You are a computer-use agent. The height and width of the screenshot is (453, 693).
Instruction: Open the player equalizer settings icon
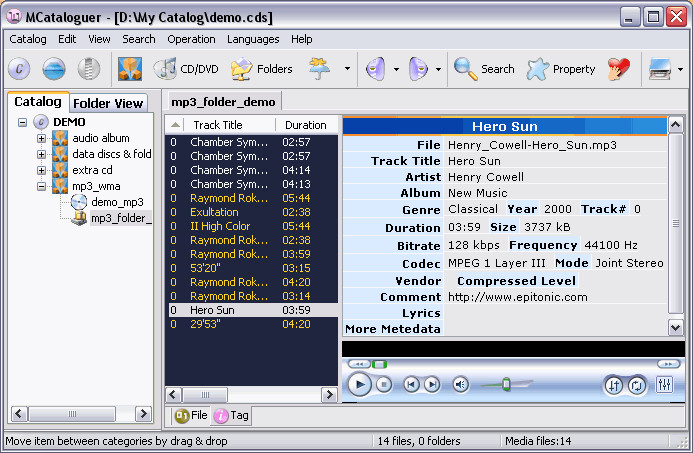tap(665, 385)
